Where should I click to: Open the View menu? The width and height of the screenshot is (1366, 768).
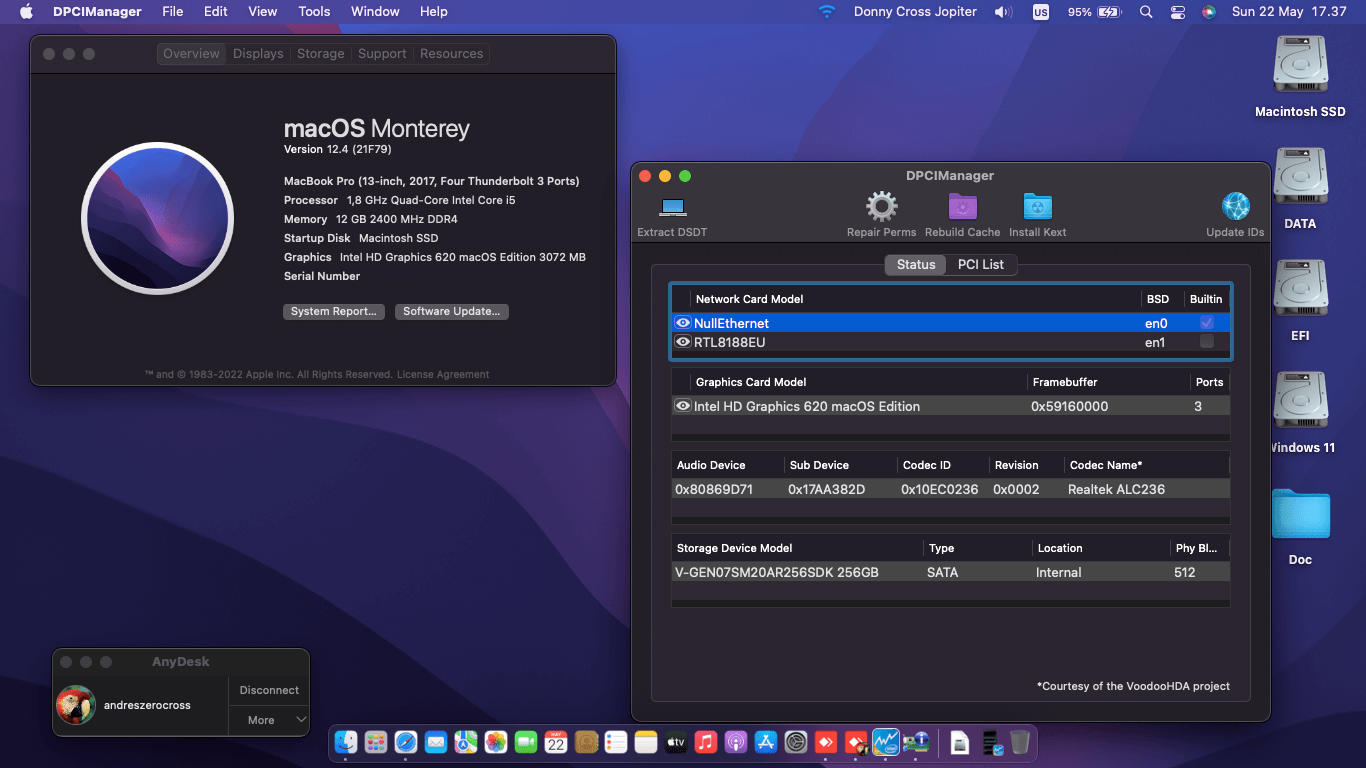tap(263, 12)
